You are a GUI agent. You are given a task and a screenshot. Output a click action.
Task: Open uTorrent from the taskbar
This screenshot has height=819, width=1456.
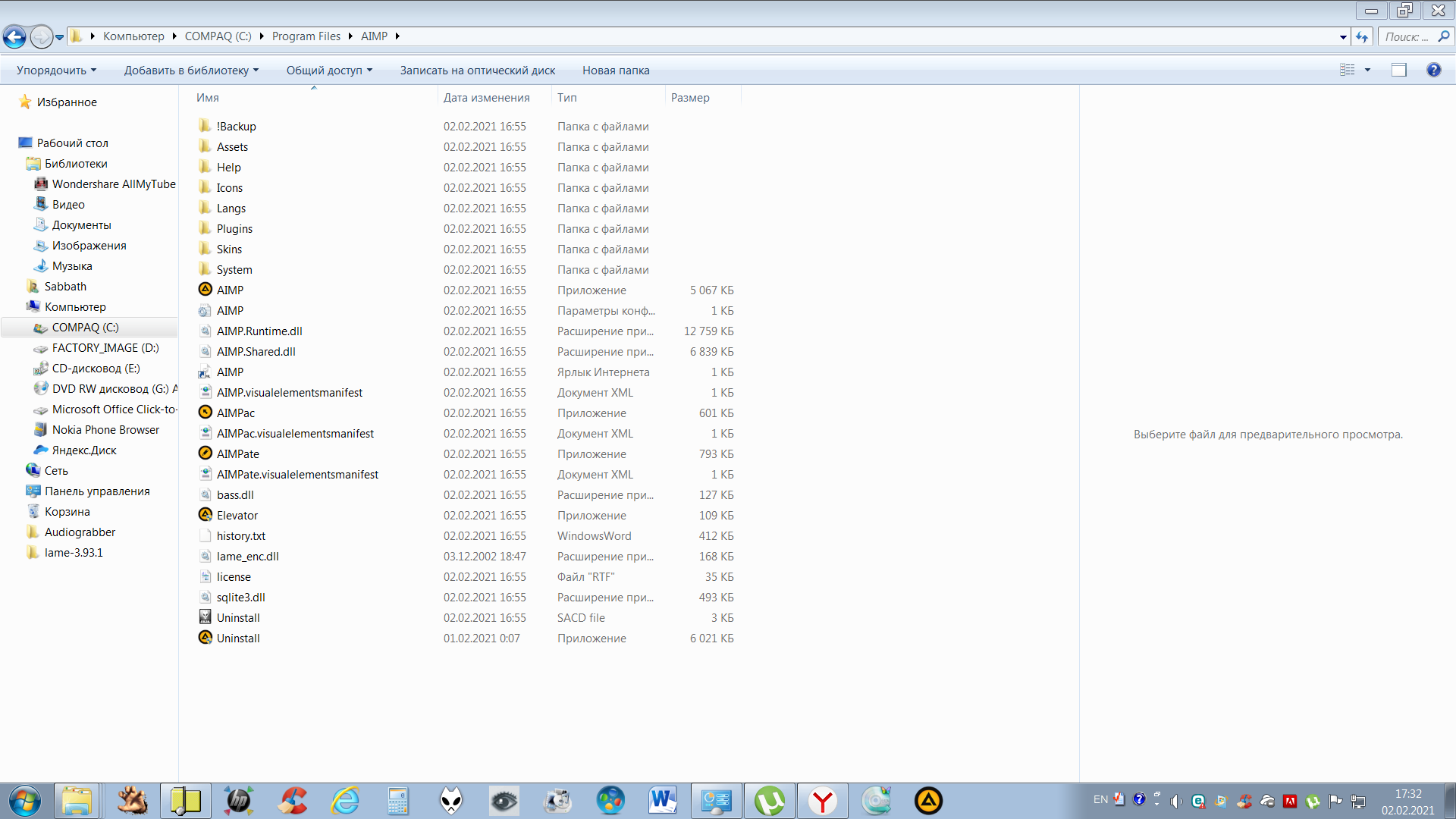pyautogui.click(x=769, y=801)
